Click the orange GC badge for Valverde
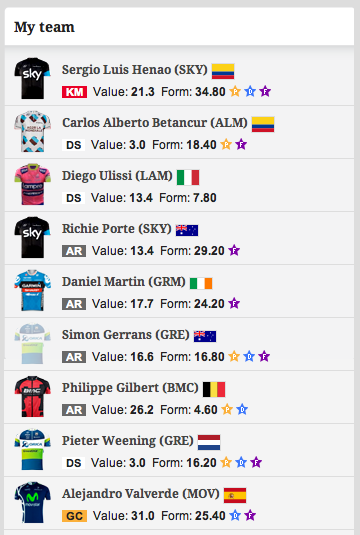Image resolution: width=360 pixels, height=535 pixels. 74,516
